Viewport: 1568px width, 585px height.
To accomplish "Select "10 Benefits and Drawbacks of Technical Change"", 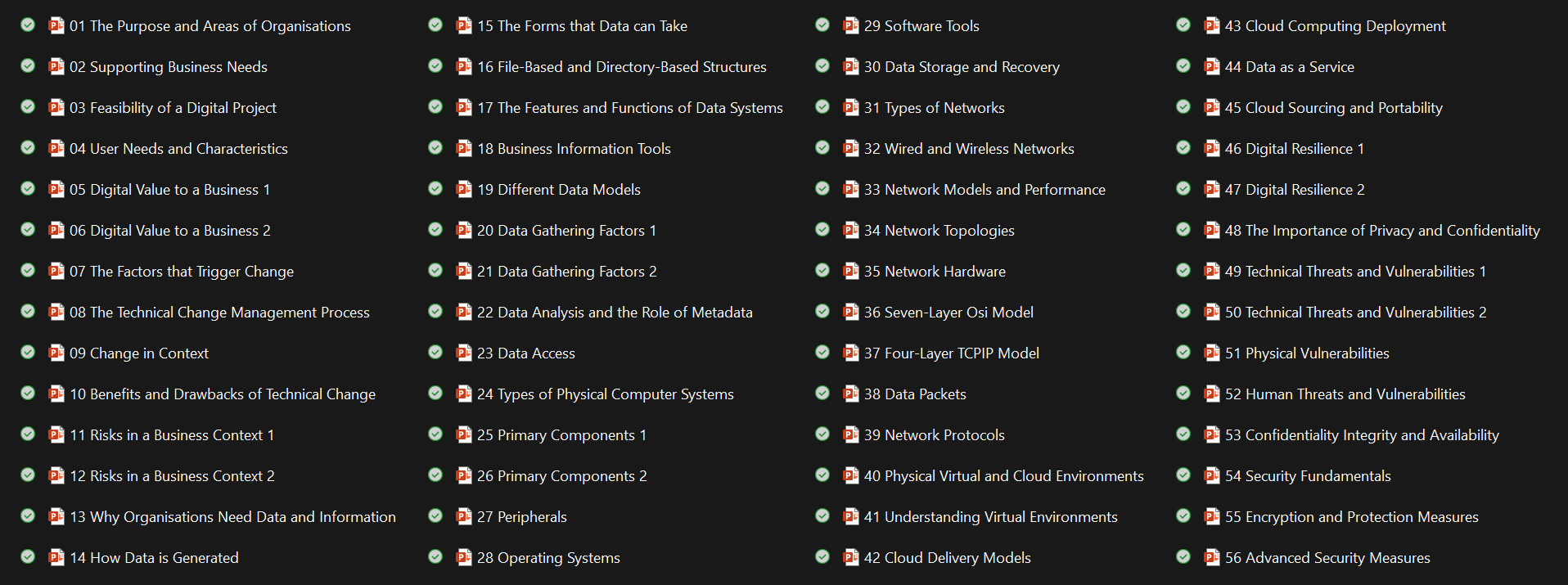I will [223, 394].
